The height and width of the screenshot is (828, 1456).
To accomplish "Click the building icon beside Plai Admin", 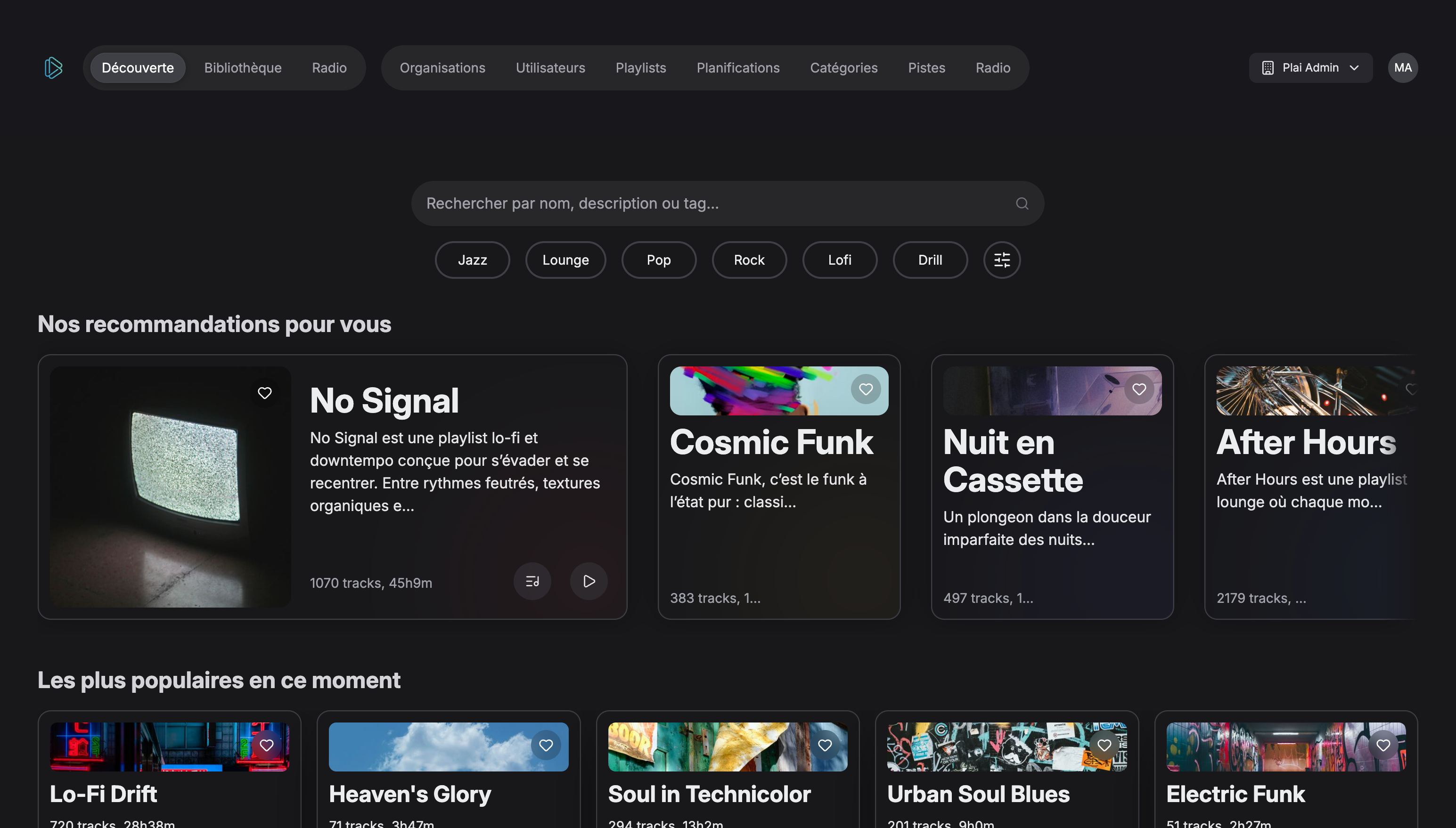I will pyautogui.click(x=1268, y=68).
